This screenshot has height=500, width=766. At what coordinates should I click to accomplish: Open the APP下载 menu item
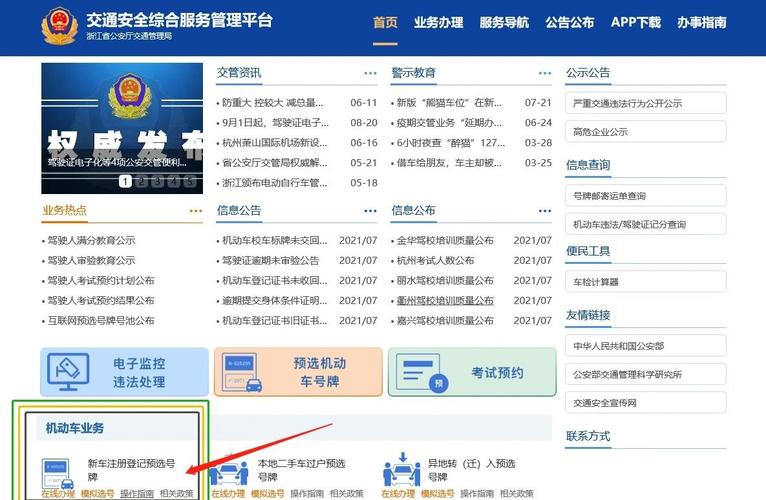pyautogui.click(x=636, y=22)
